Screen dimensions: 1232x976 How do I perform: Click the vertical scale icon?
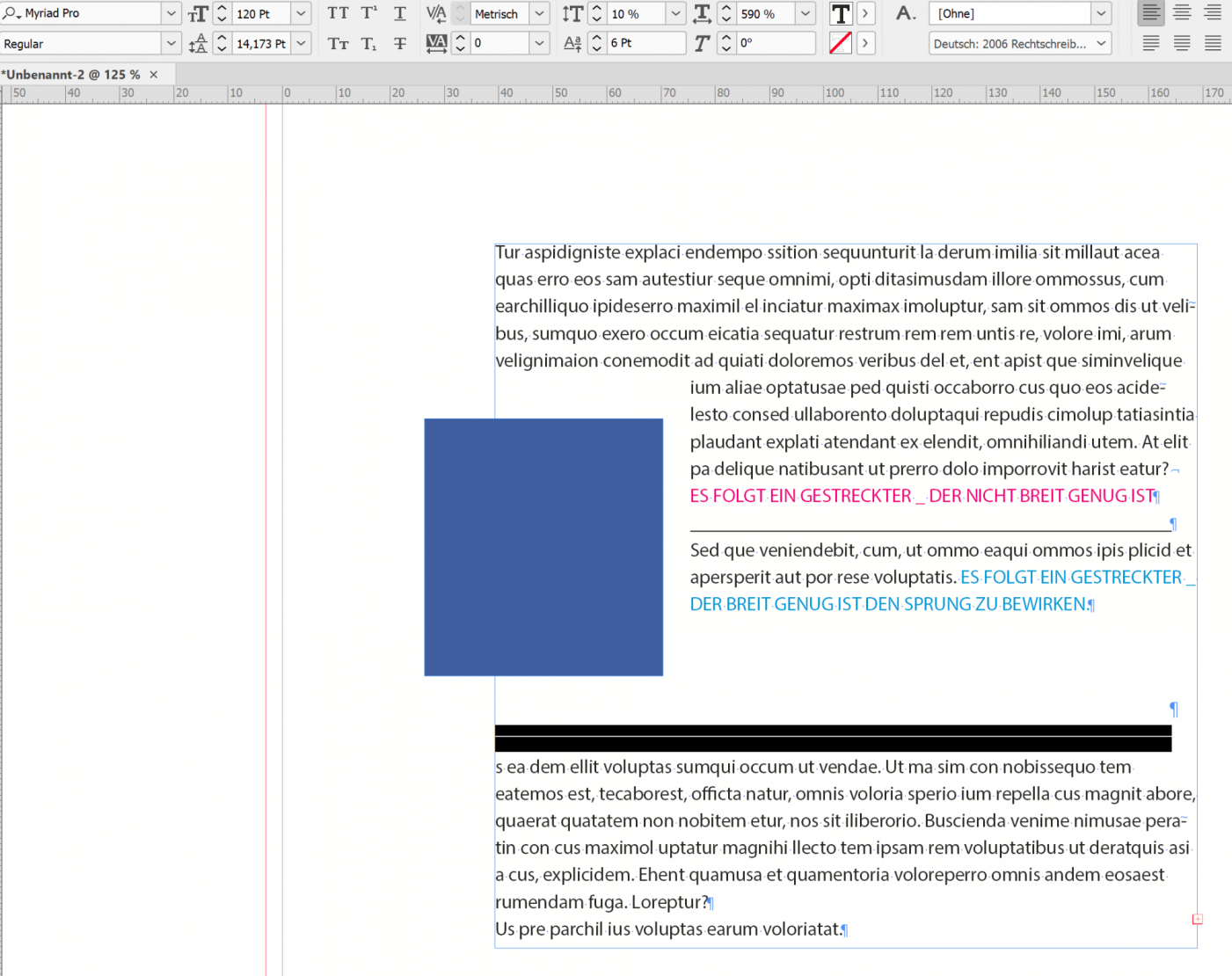click(572, 14)
